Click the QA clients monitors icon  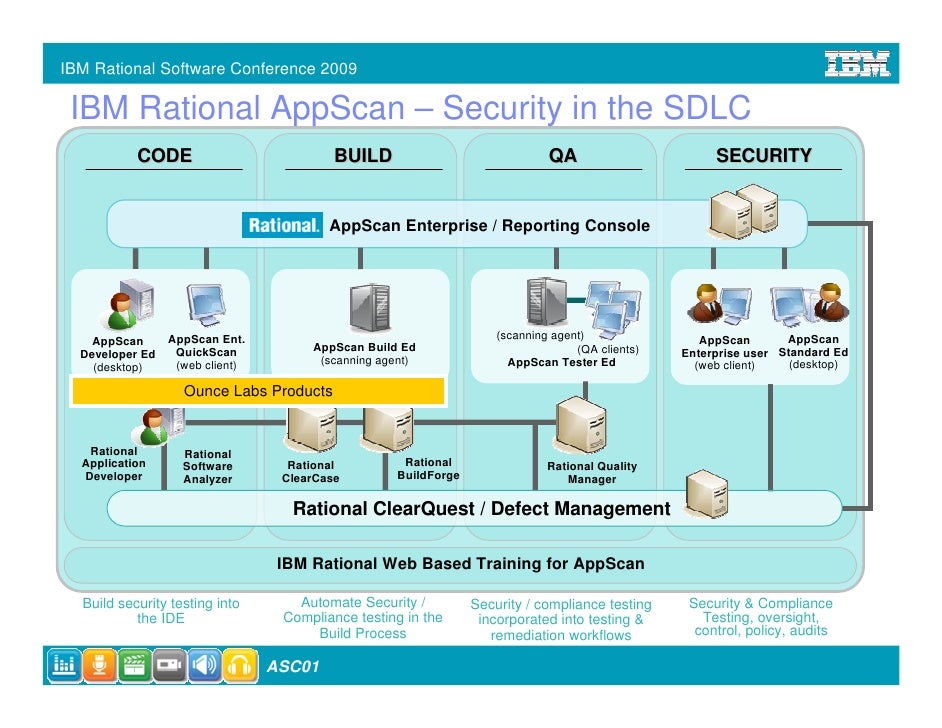613,307
